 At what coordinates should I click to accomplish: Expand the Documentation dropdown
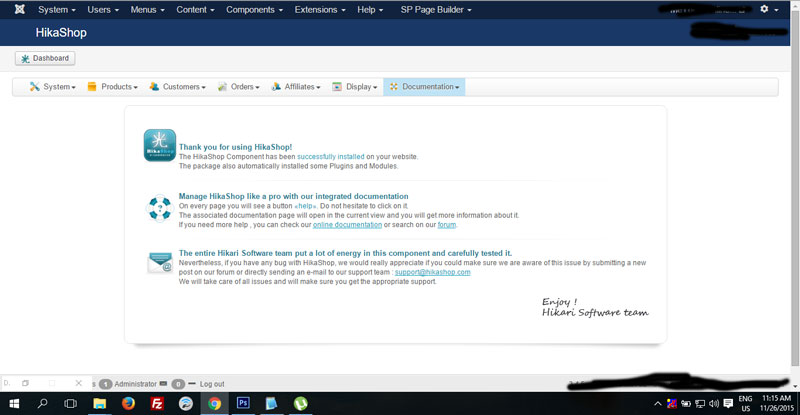[424, 87]
